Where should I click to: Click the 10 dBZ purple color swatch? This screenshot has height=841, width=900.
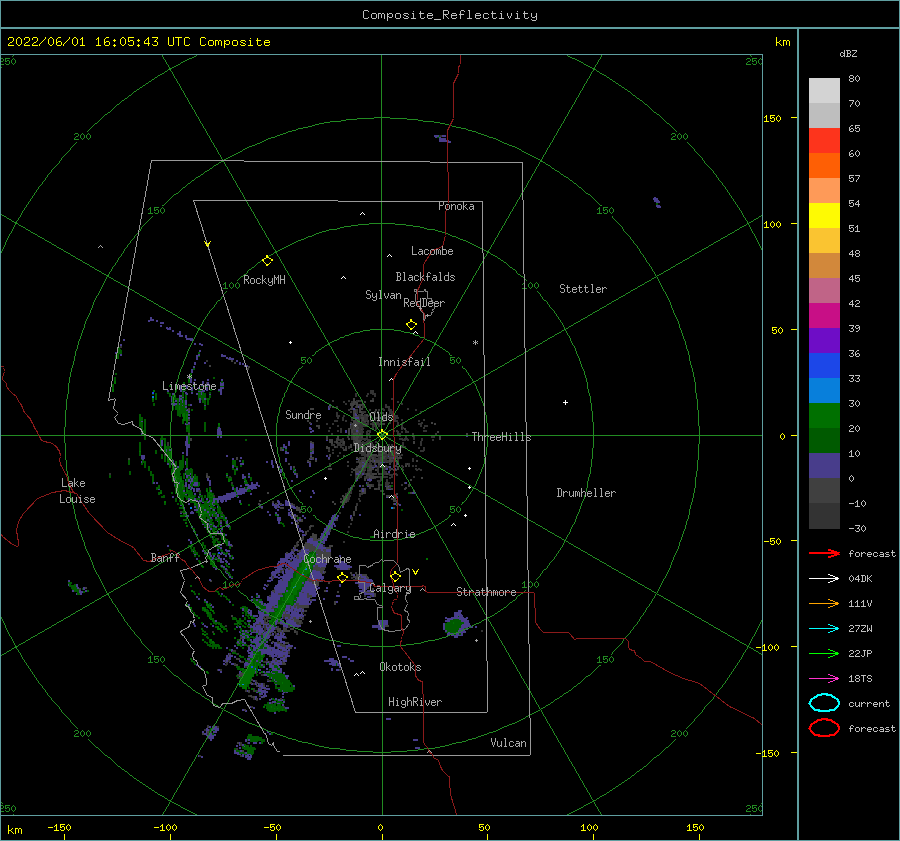[824, 465]
